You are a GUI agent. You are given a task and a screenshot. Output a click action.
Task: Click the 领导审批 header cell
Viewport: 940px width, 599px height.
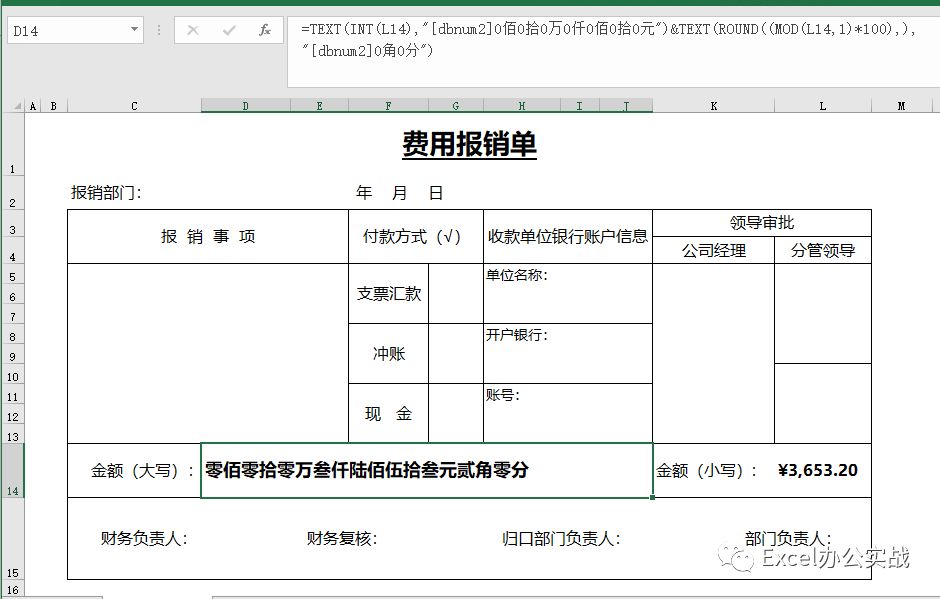(761, 223)
